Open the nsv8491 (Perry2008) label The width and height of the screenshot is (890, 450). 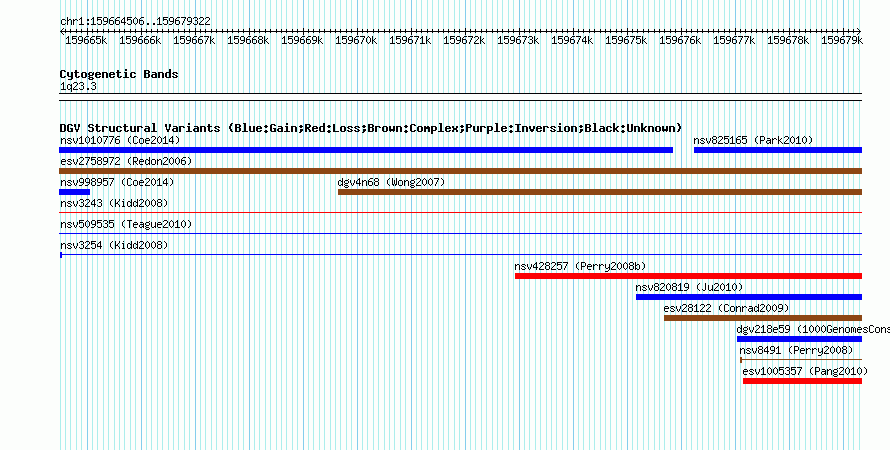[x=796, y=350]
